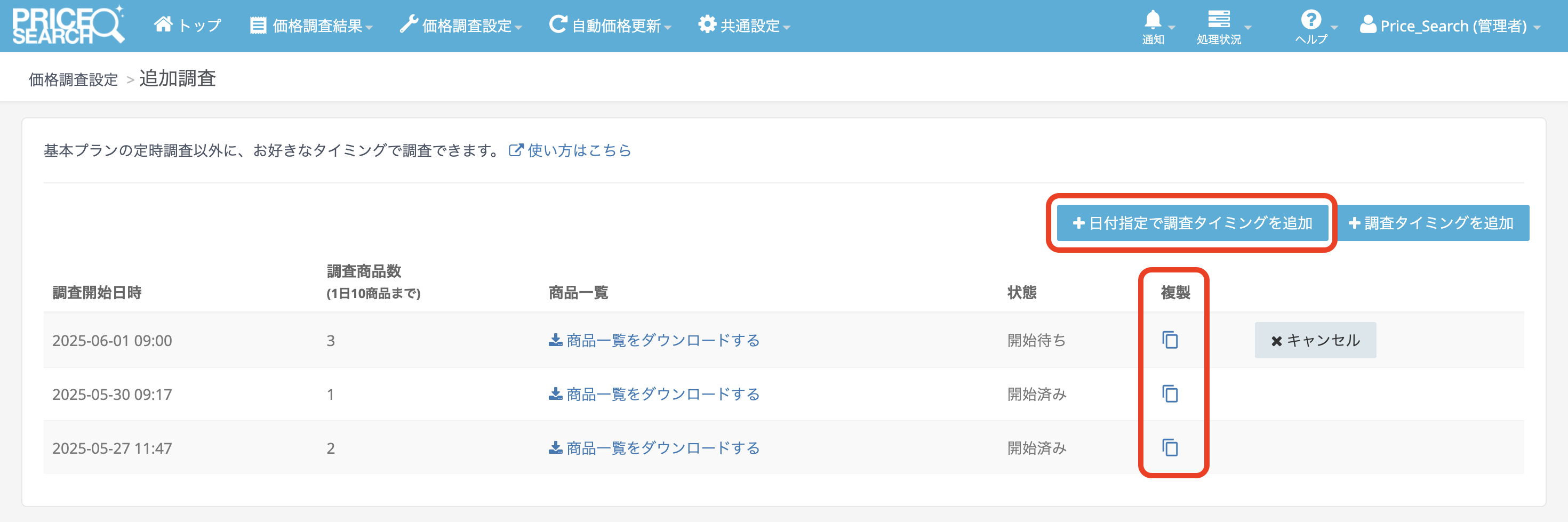Viewport: 1568px width, 522px height.
Task: Duplicate the 2025-05-27 11:47 survey
Action: (1170, 448)
